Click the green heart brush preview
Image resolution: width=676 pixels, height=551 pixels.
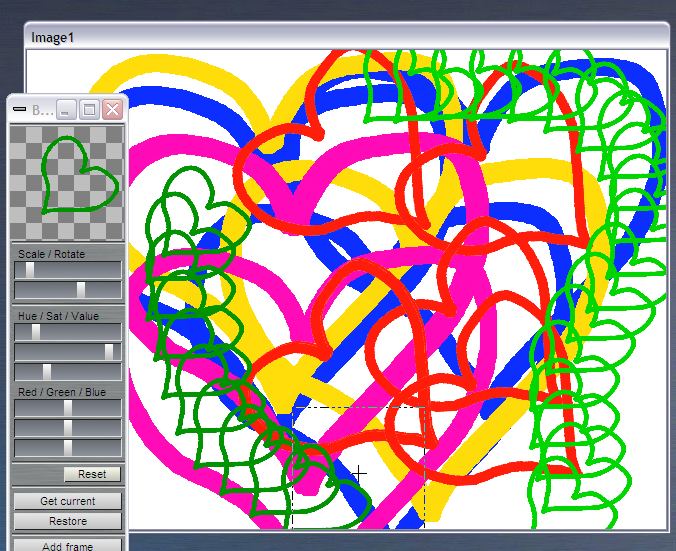[x=67, y=183]
